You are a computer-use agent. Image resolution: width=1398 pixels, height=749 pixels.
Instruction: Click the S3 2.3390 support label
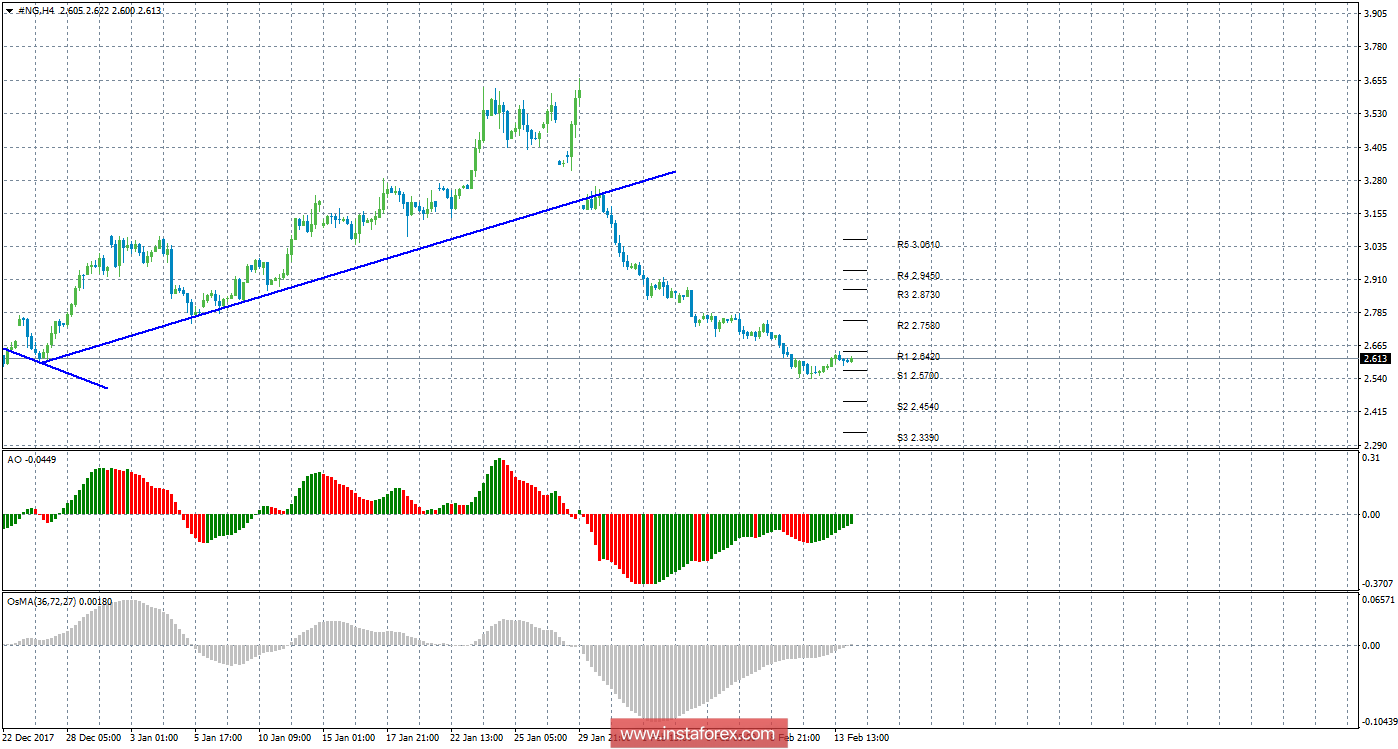pyautogui.click(x=918, y=437)
